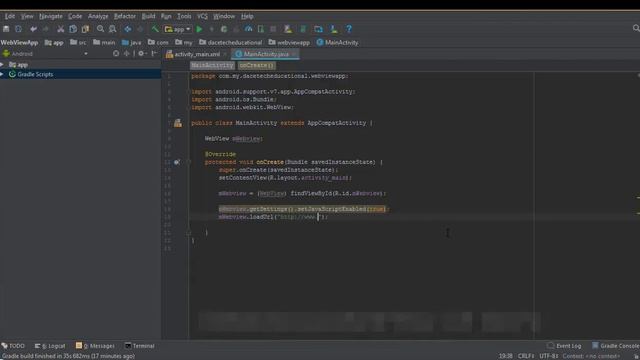Click the class gutter icon beside MainActivity
Viewport: 640px width, 360px height.
tap(178, 123)
